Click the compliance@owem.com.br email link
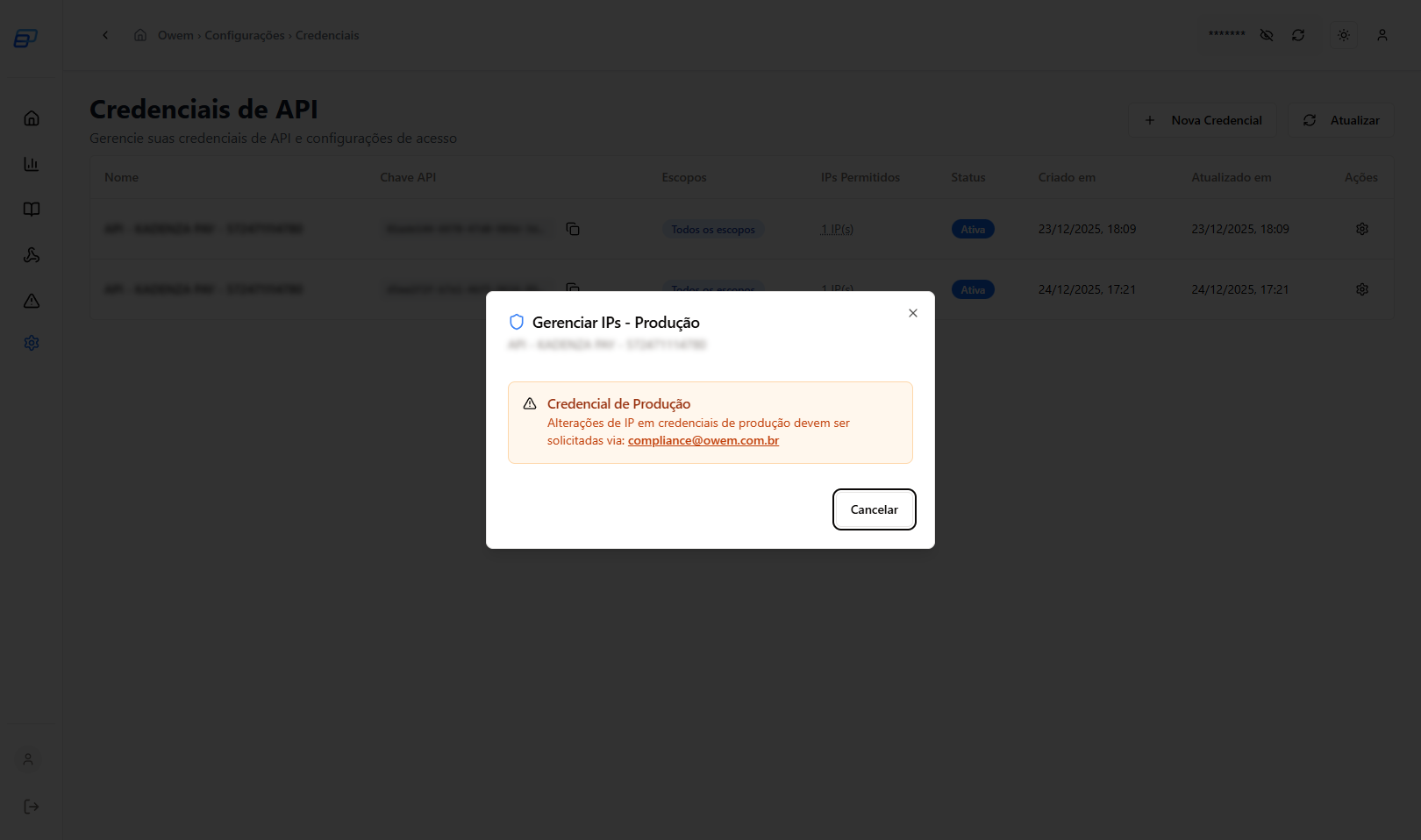Image resolution: width=1421 pixels, height=840 pixels. pyautogui.click(x=703, y=440)
